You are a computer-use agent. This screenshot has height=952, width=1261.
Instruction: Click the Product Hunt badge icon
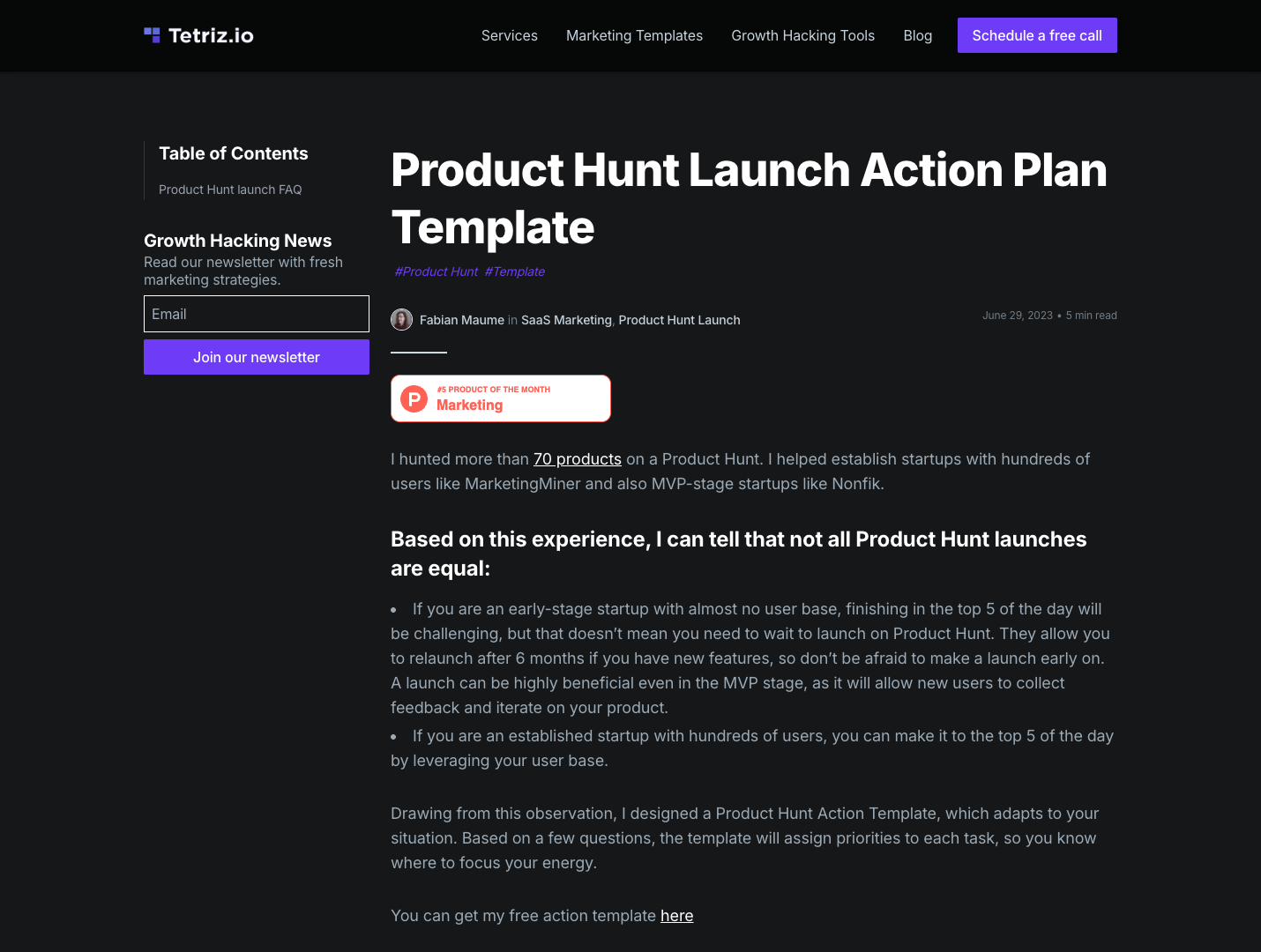414,398
